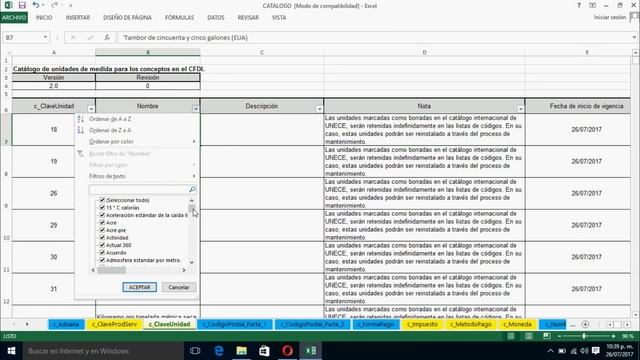This screenshot has height=360, width=640.
Task: Uncheck the 15 ° C calorías checkbox
Action: click(102, 207)
